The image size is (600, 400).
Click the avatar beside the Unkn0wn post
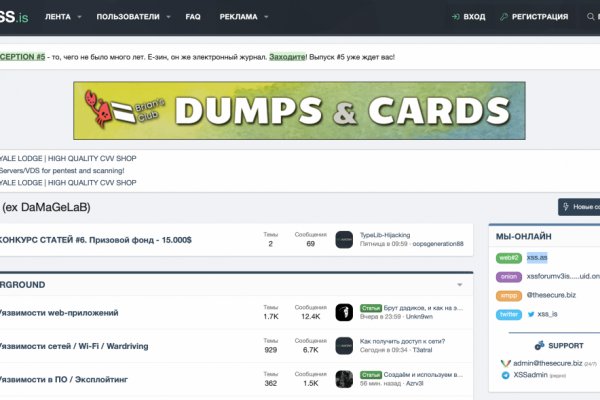tap(343, 312)
